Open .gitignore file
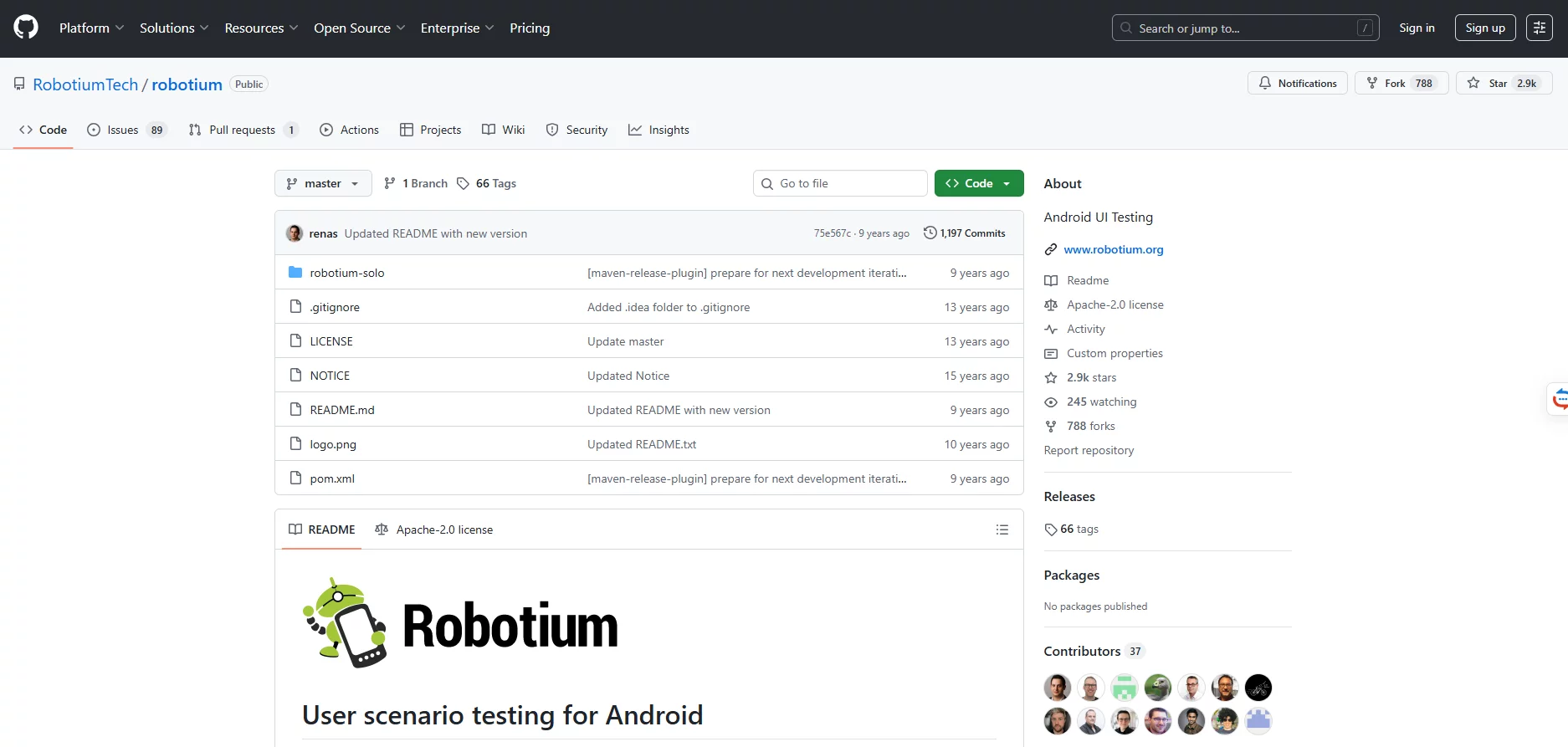 pos(335,307)
